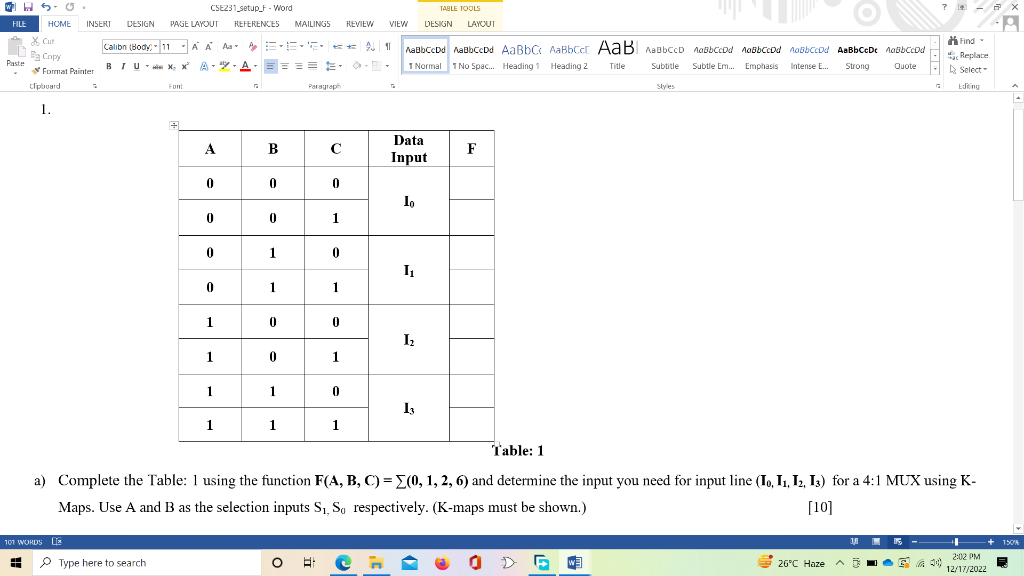Toggle bold formatting
Viewport: 1024px width, 576px height.
109,66
